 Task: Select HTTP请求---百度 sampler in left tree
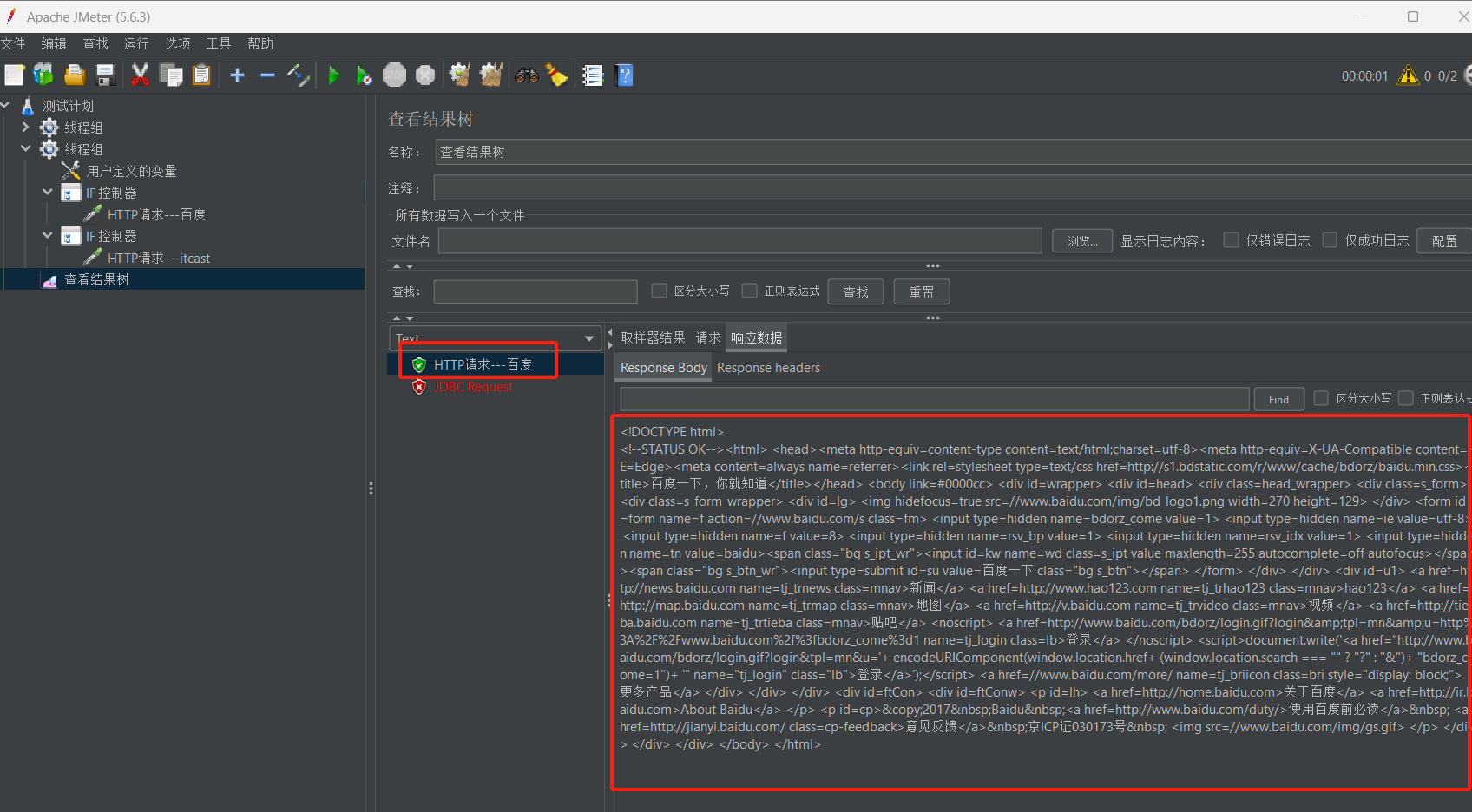(x=156, y=214)
